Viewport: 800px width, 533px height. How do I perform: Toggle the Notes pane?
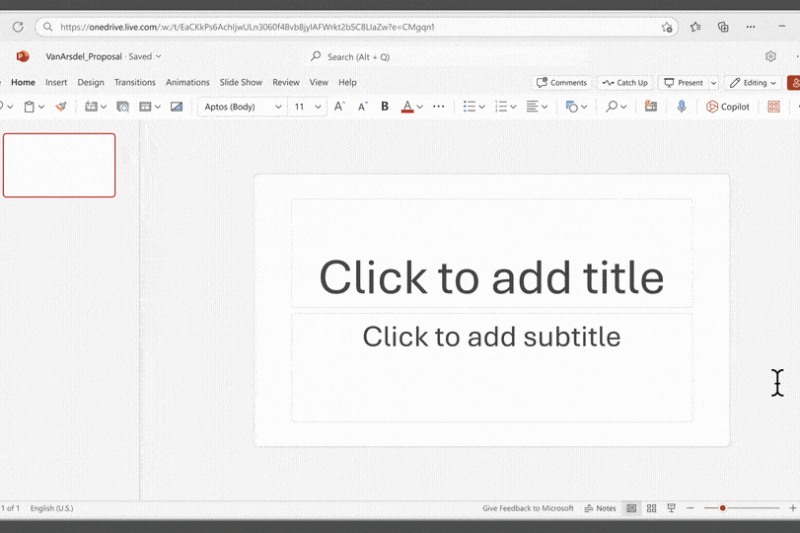click(600, 508)
